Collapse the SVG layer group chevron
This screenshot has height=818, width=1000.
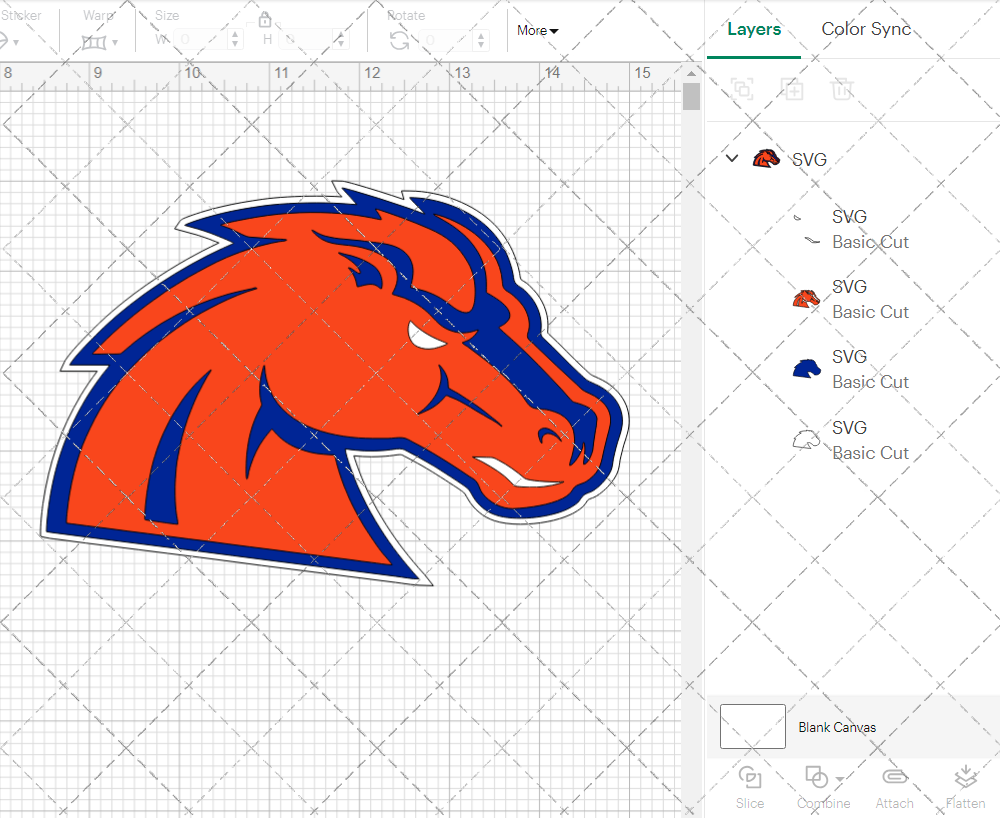pos(731,158)
